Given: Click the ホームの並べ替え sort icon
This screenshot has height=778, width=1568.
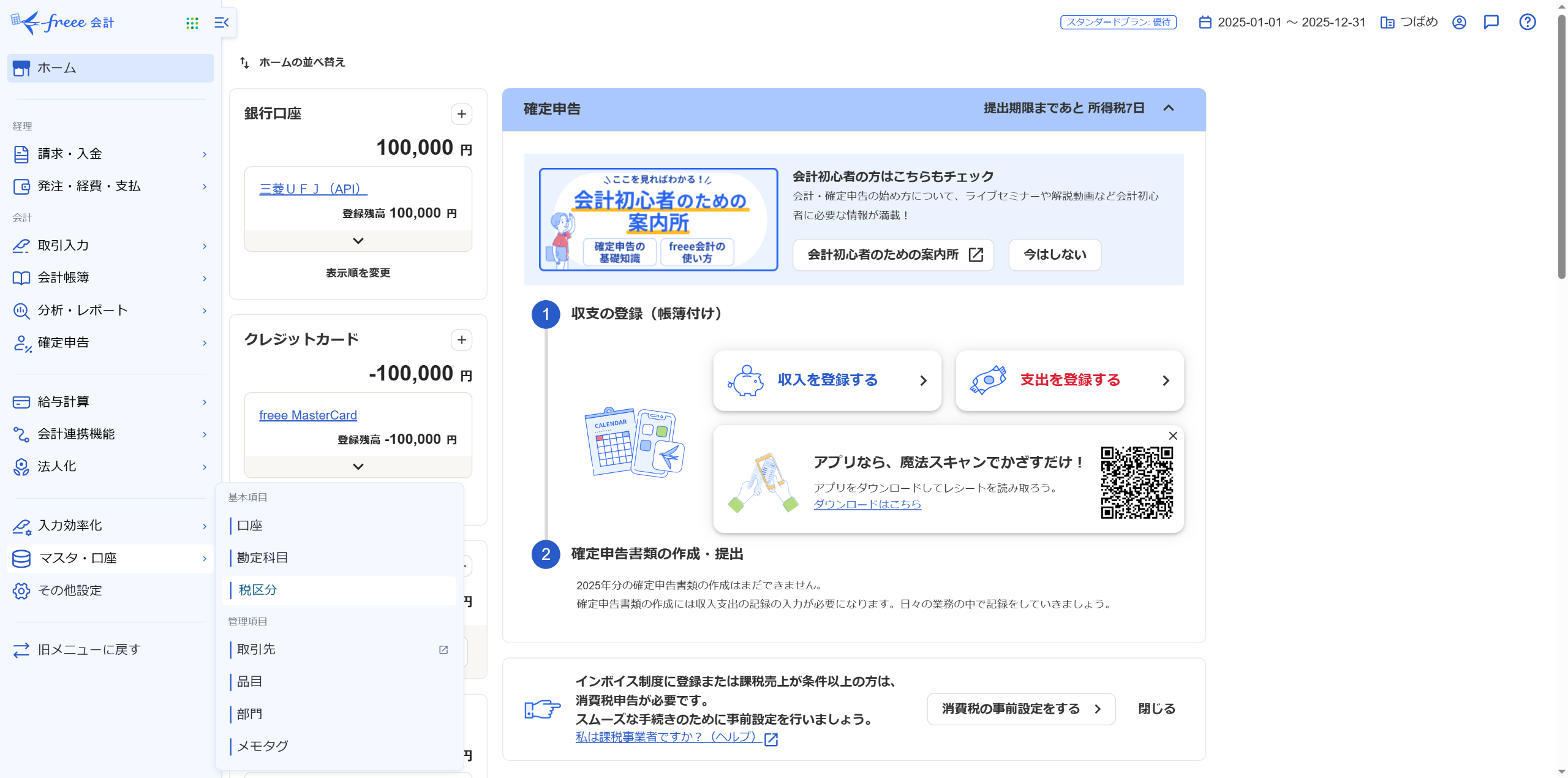Looking at the screenshot, I should (244, 62).
